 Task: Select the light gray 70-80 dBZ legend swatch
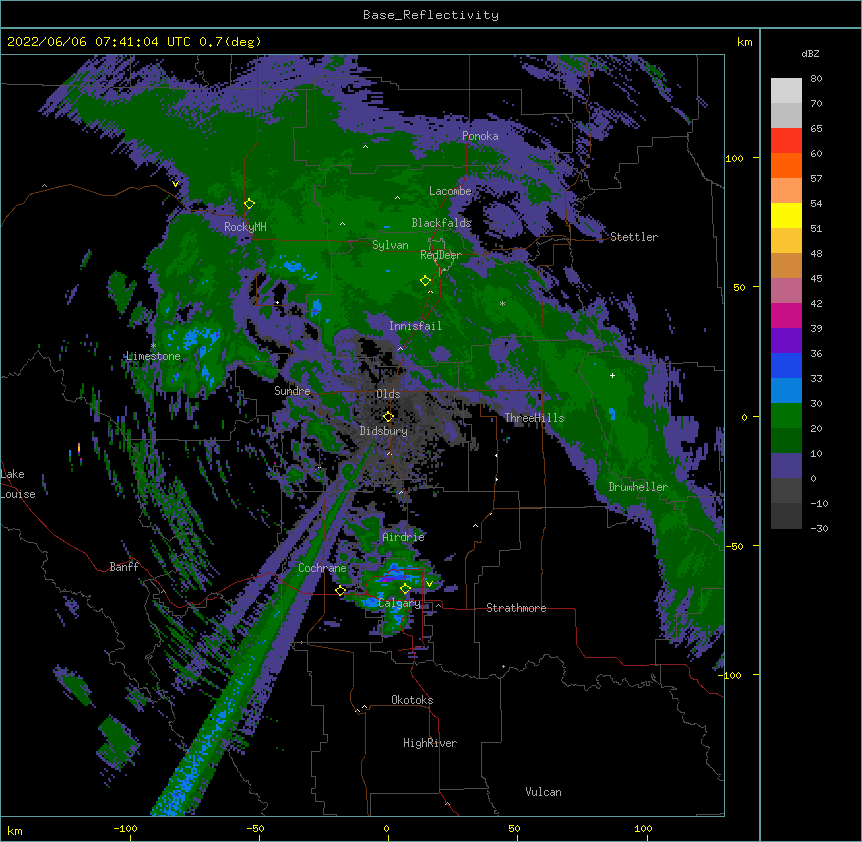786,91
